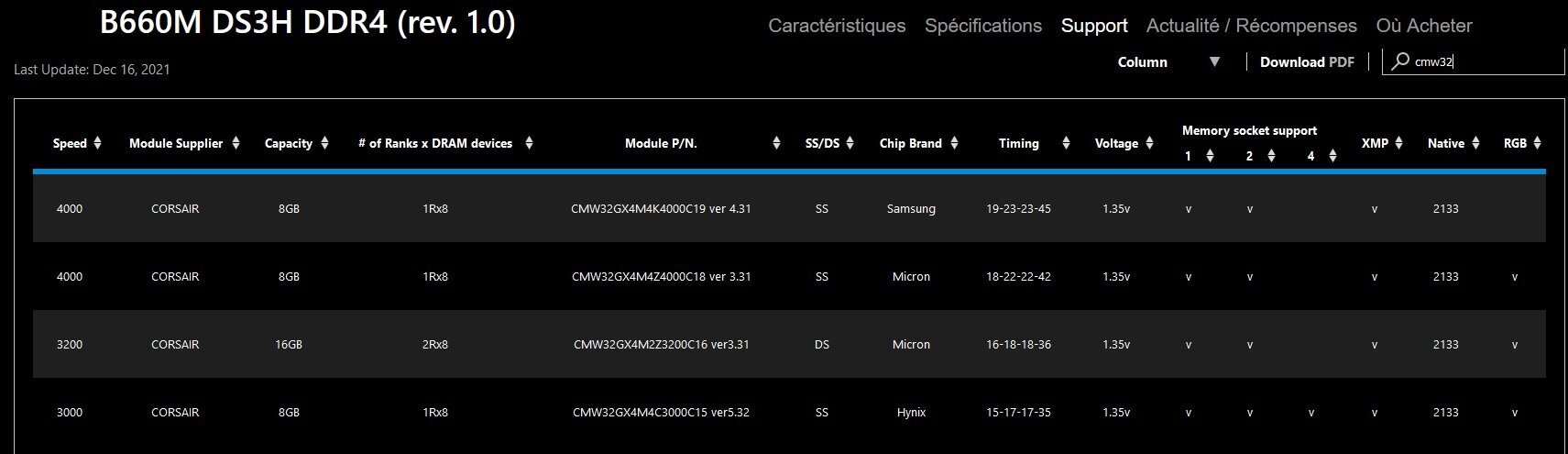Click the search field containing cmw32
Screen dimensions: 1568x454
click(1485, 62)
